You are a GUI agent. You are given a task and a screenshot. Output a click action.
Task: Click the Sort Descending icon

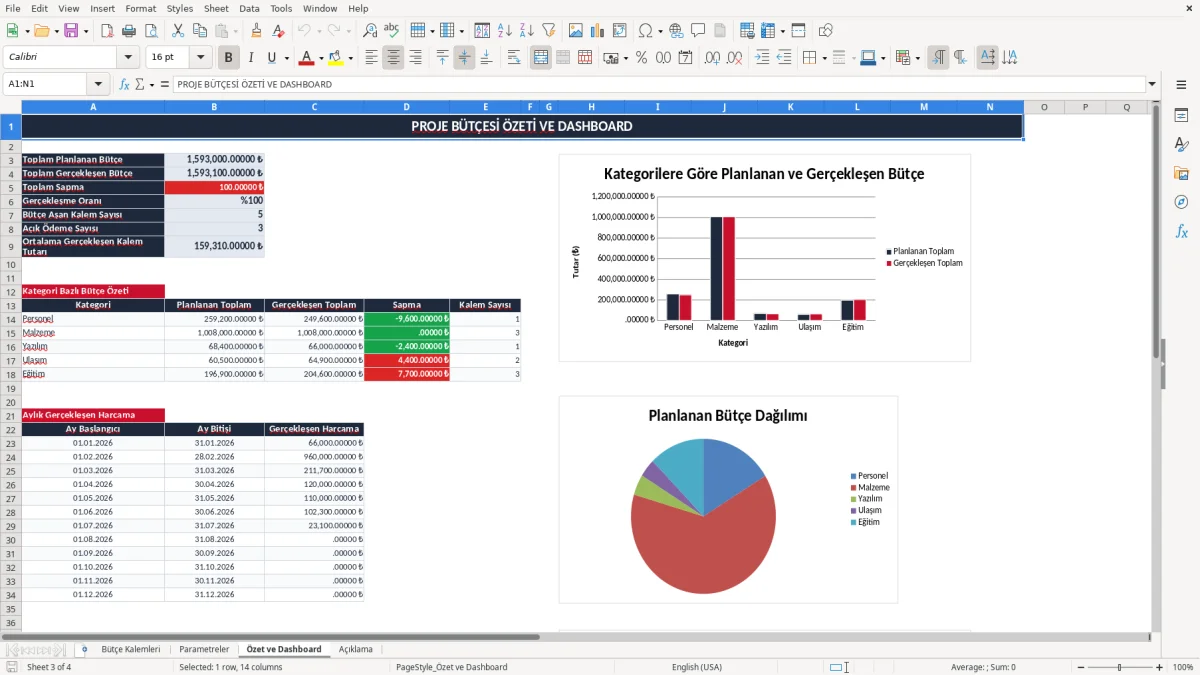(x=527, y=31)
